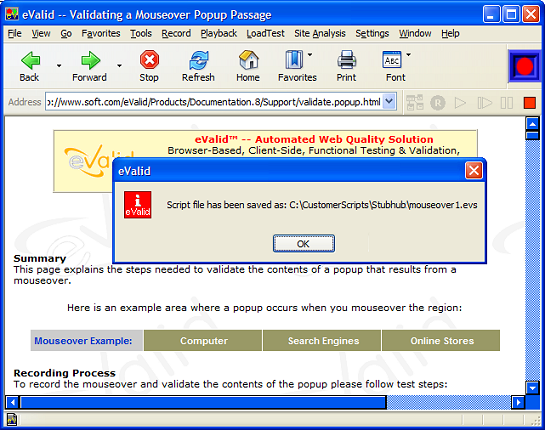
Task: Expand the Forward history dropdown arrow
Action: (x=119, y=65)
